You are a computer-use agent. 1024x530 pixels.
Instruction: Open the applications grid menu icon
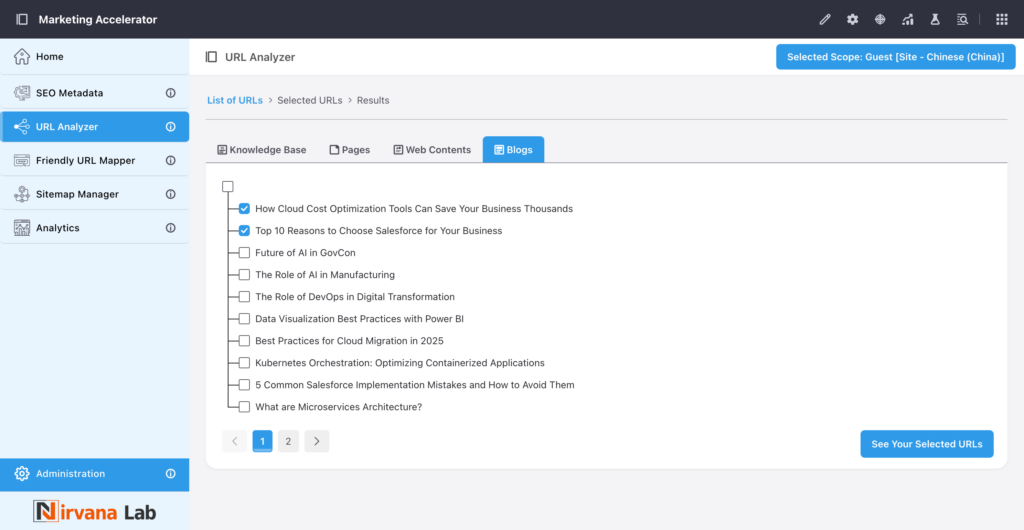[x=1001, y=19]
